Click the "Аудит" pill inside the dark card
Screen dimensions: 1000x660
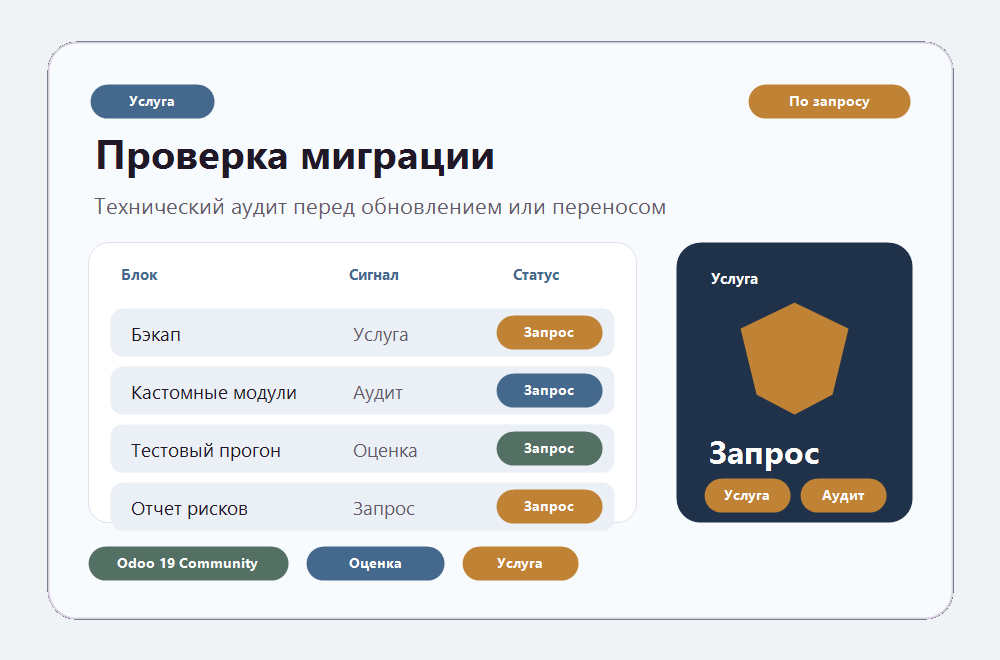click(x=843, y=495)
